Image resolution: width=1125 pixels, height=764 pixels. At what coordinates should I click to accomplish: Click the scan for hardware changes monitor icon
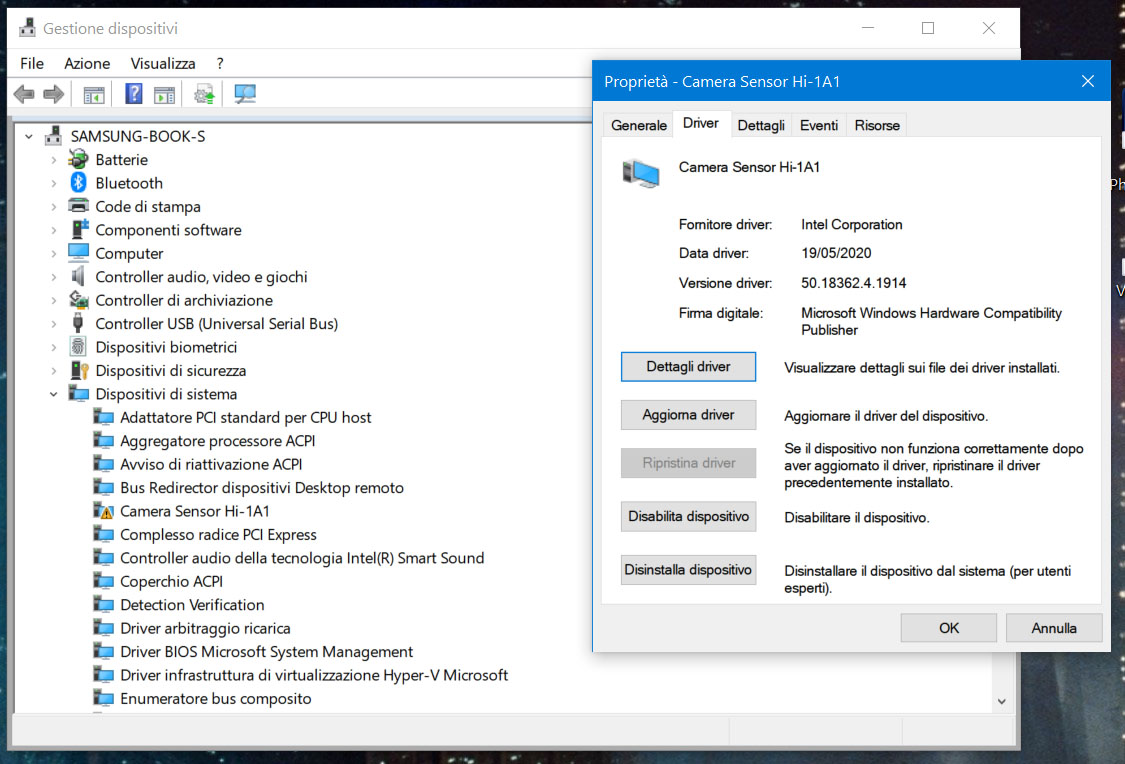click(245, 94)
